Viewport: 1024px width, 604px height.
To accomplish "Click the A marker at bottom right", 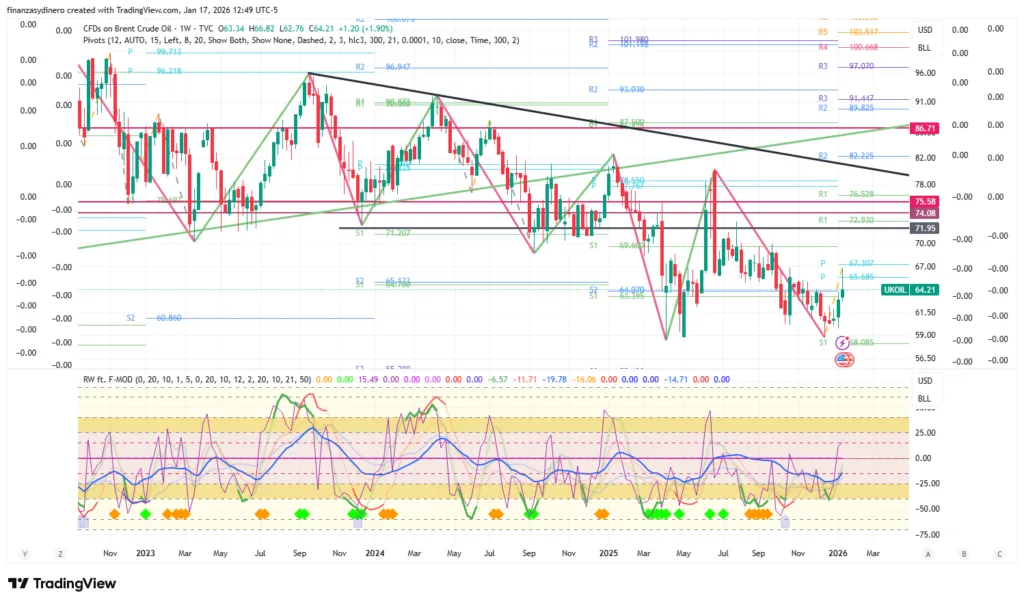I will 928,552.
